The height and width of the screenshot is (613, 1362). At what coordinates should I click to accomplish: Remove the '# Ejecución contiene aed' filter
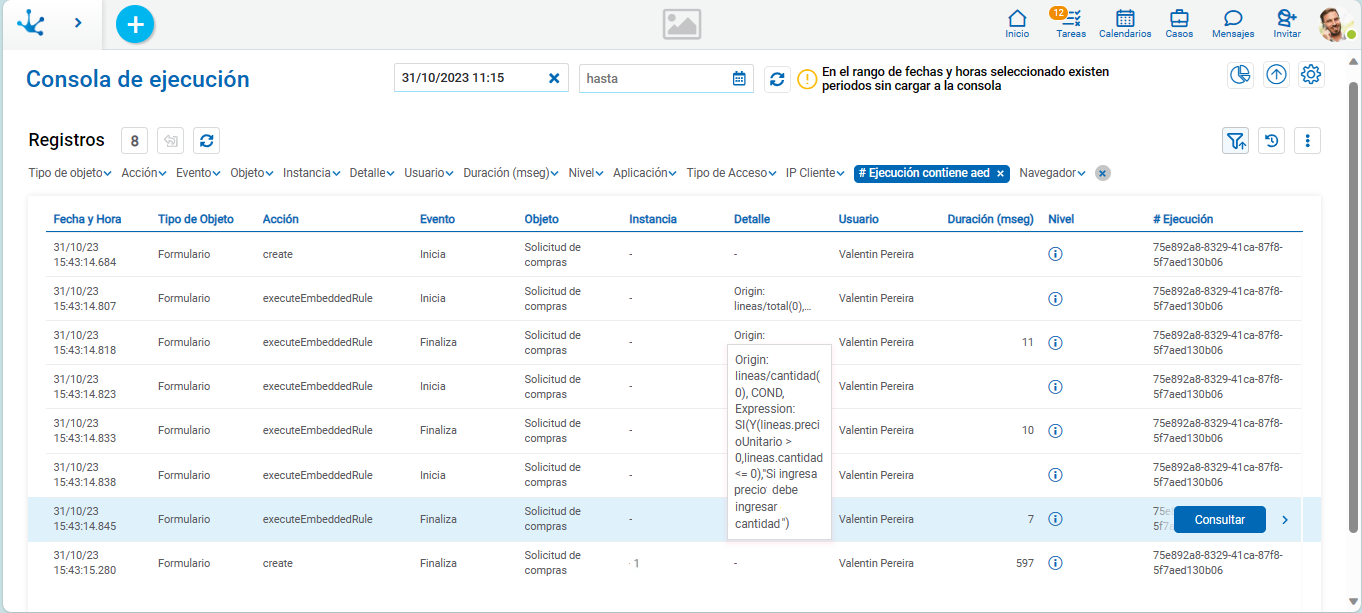tap(1001, 173)
